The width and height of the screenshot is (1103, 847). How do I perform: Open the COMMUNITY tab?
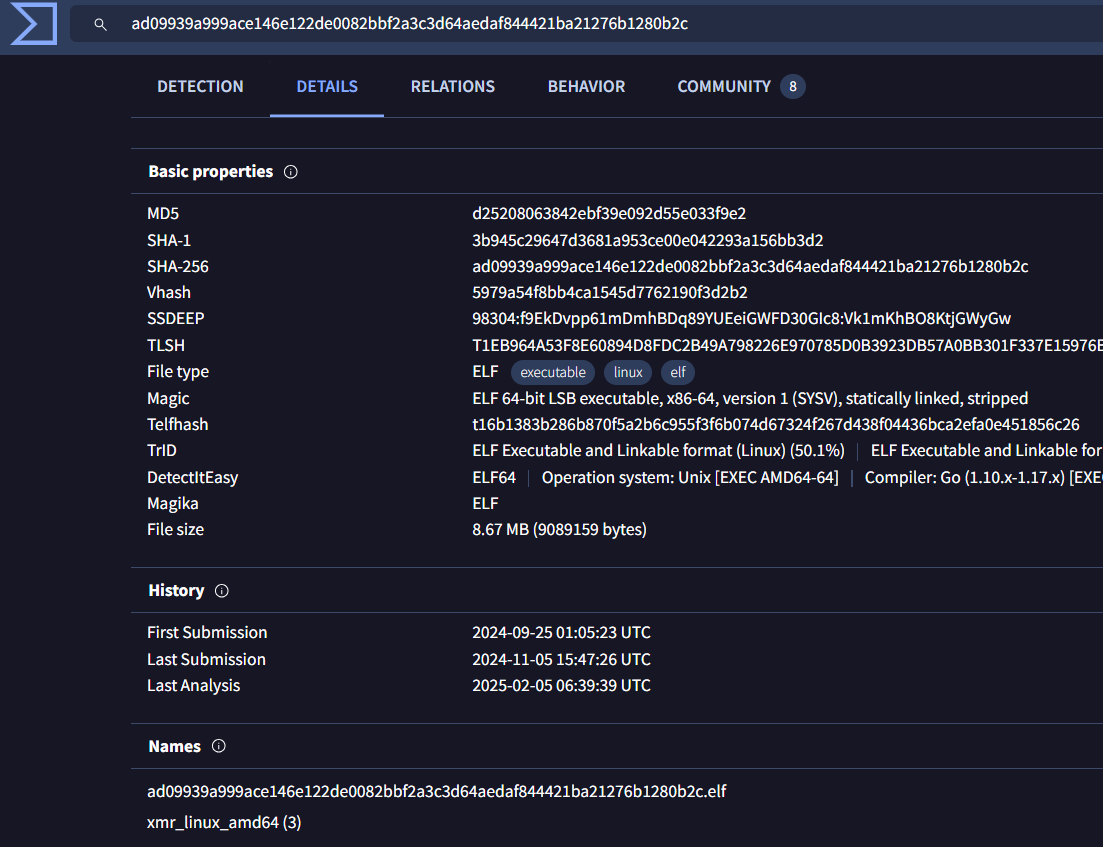pyautogui.click(x=724, y=87)
